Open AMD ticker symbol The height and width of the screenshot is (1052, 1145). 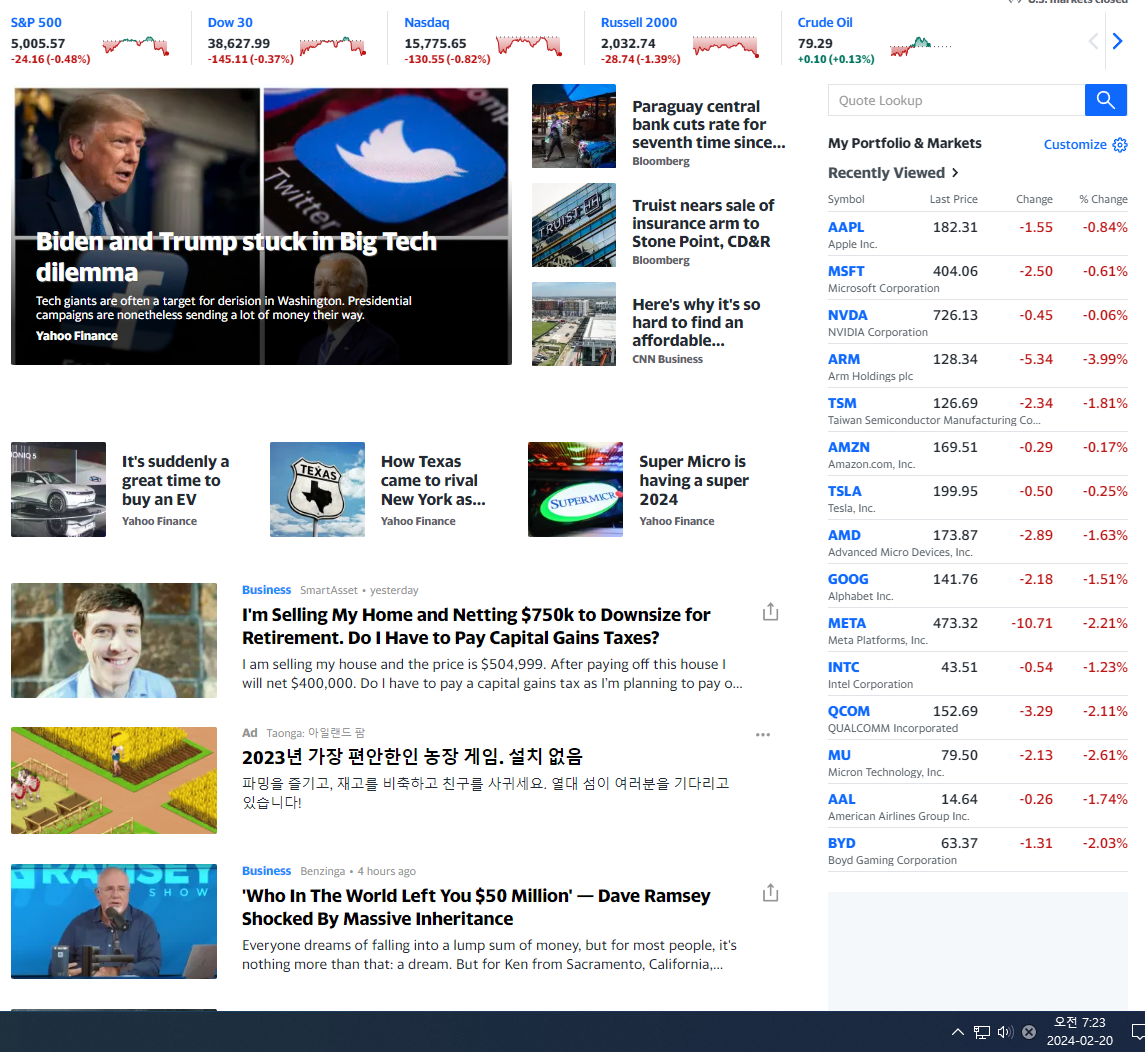(844, 535)
